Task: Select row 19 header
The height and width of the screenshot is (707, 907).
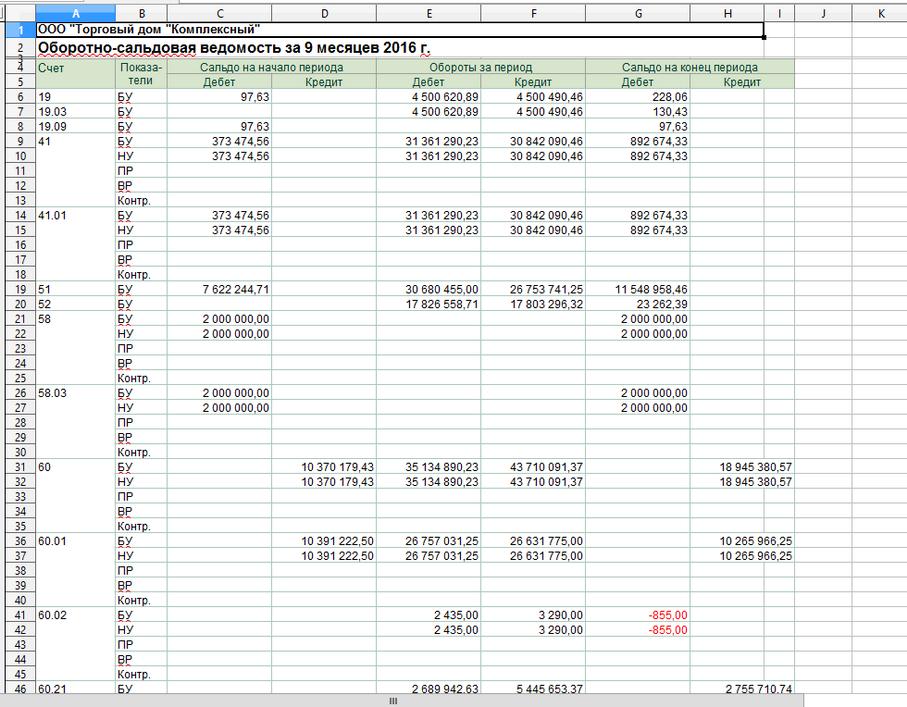Action: coord(17,288)
